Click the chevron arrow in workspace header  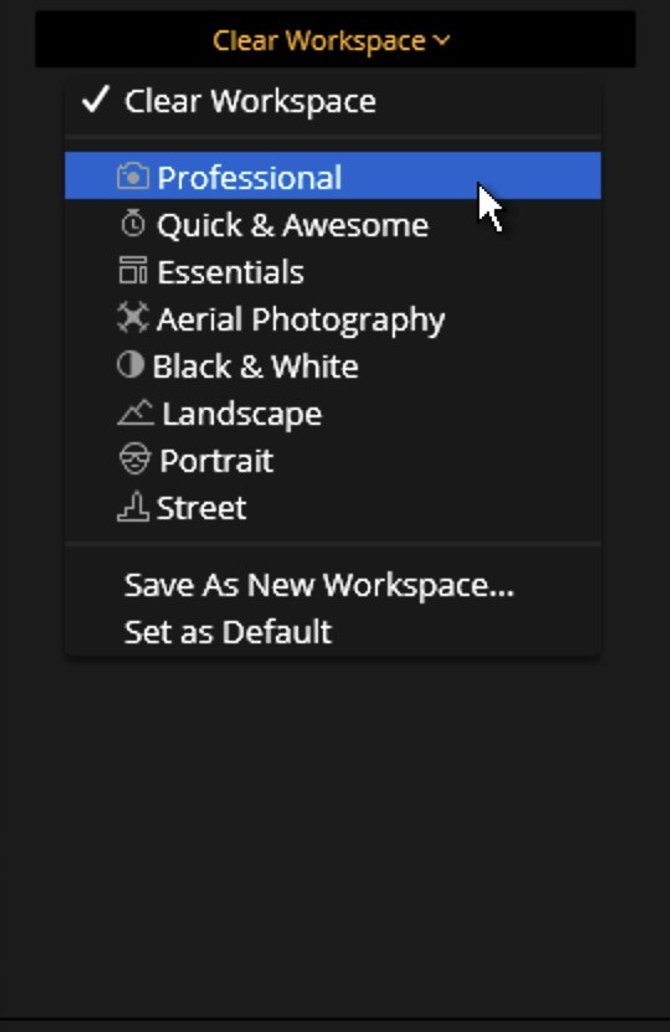tap(442, 41)
